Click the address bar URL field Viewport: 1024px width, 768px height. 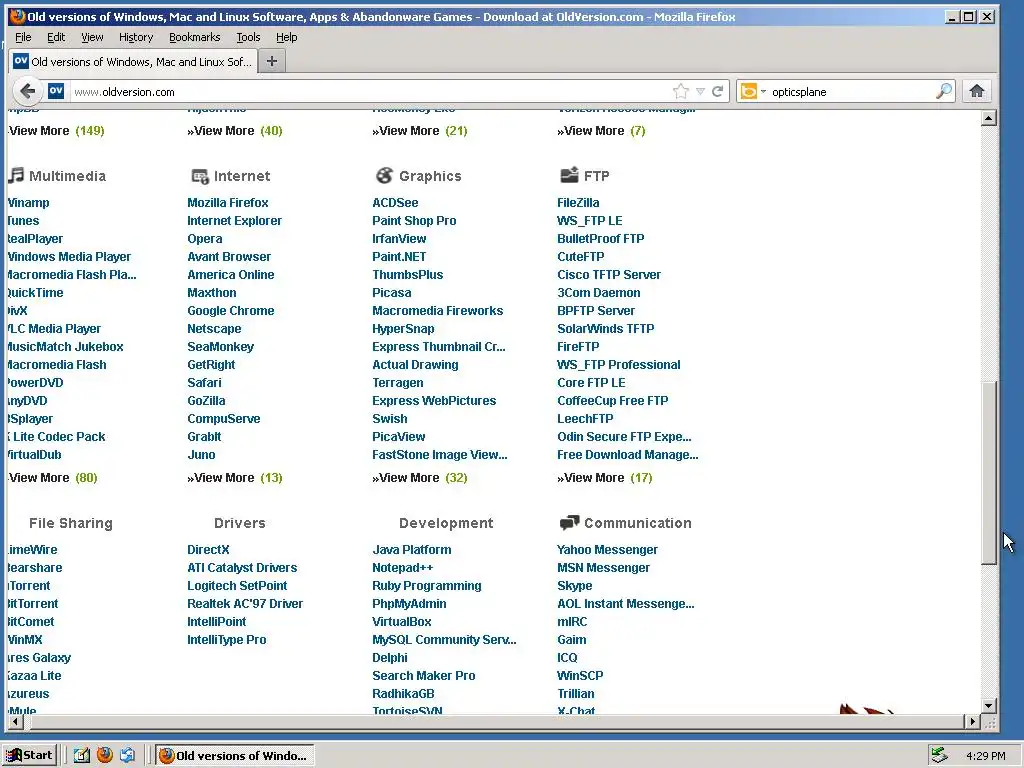369,91
